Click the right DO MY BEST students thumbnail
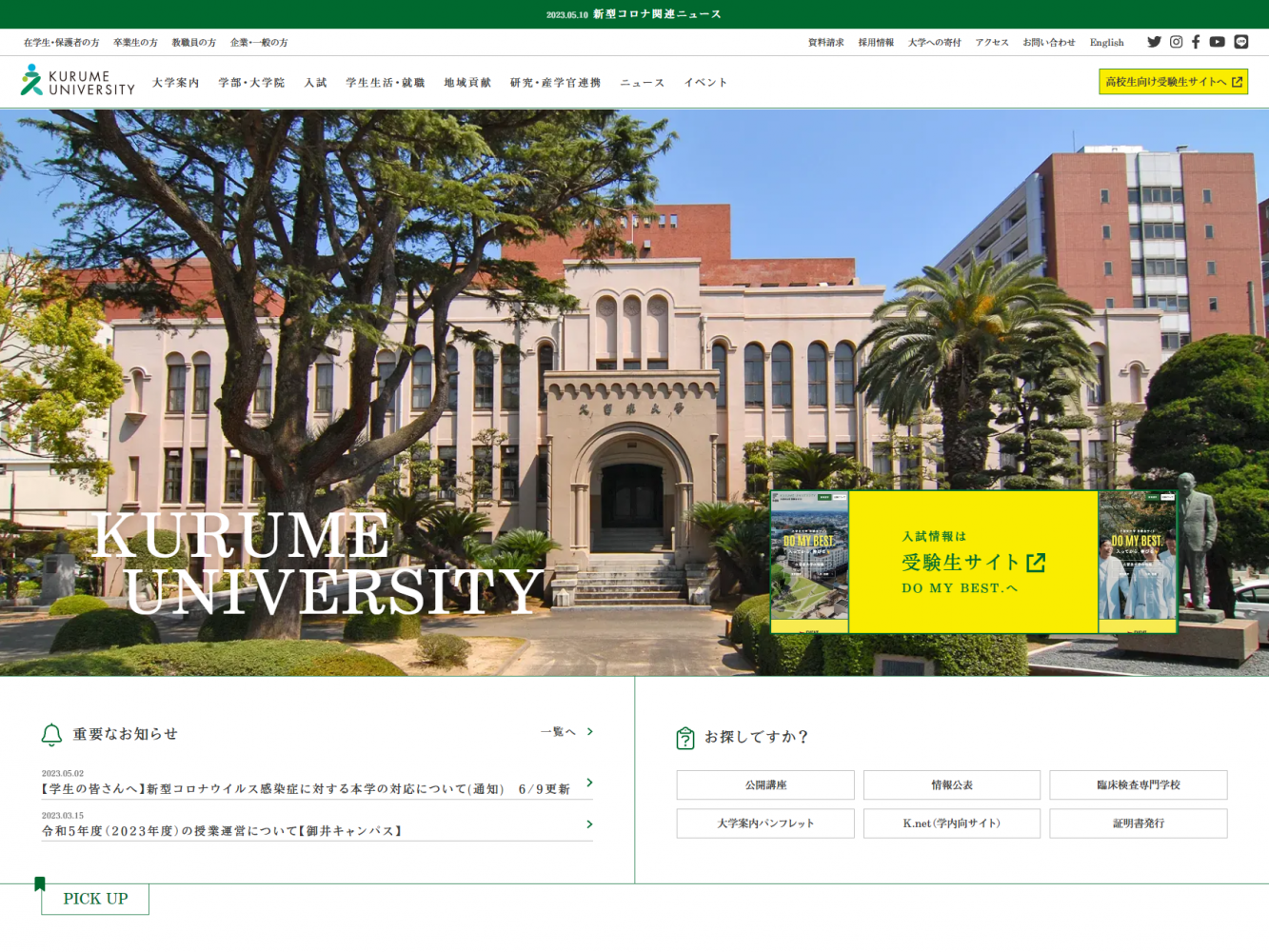 tap(1138, 562)
